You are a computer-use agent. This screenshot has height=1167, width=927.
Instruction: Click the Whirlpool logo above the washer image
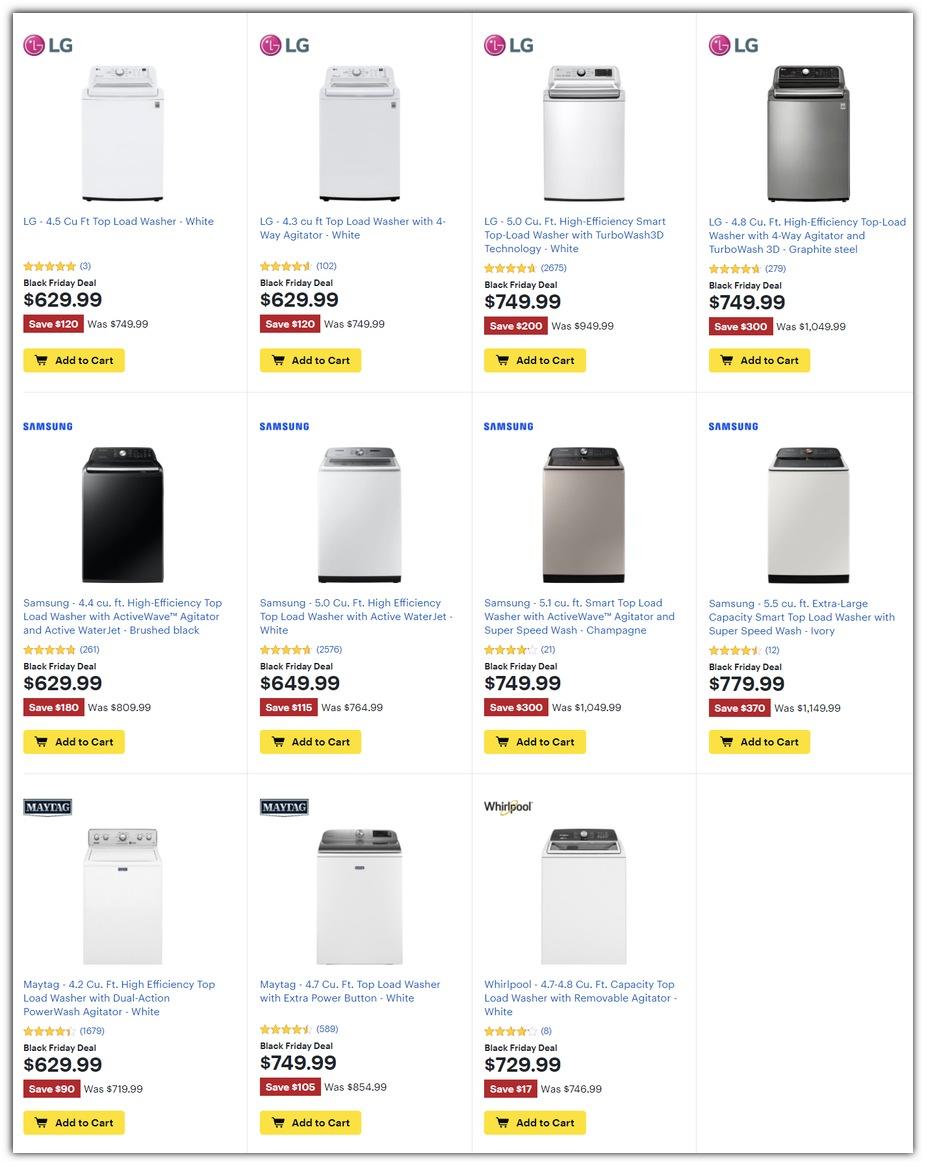coord(508,807)
